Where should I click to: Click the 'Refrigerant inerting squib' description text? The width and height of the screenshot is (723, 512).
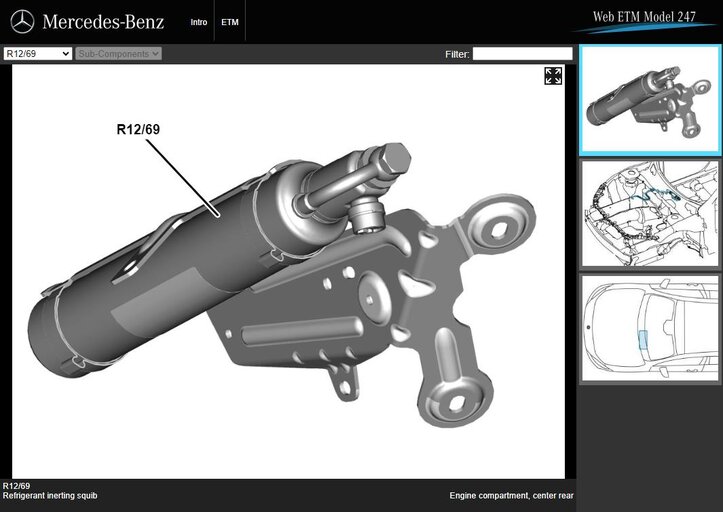click(50, 496)
